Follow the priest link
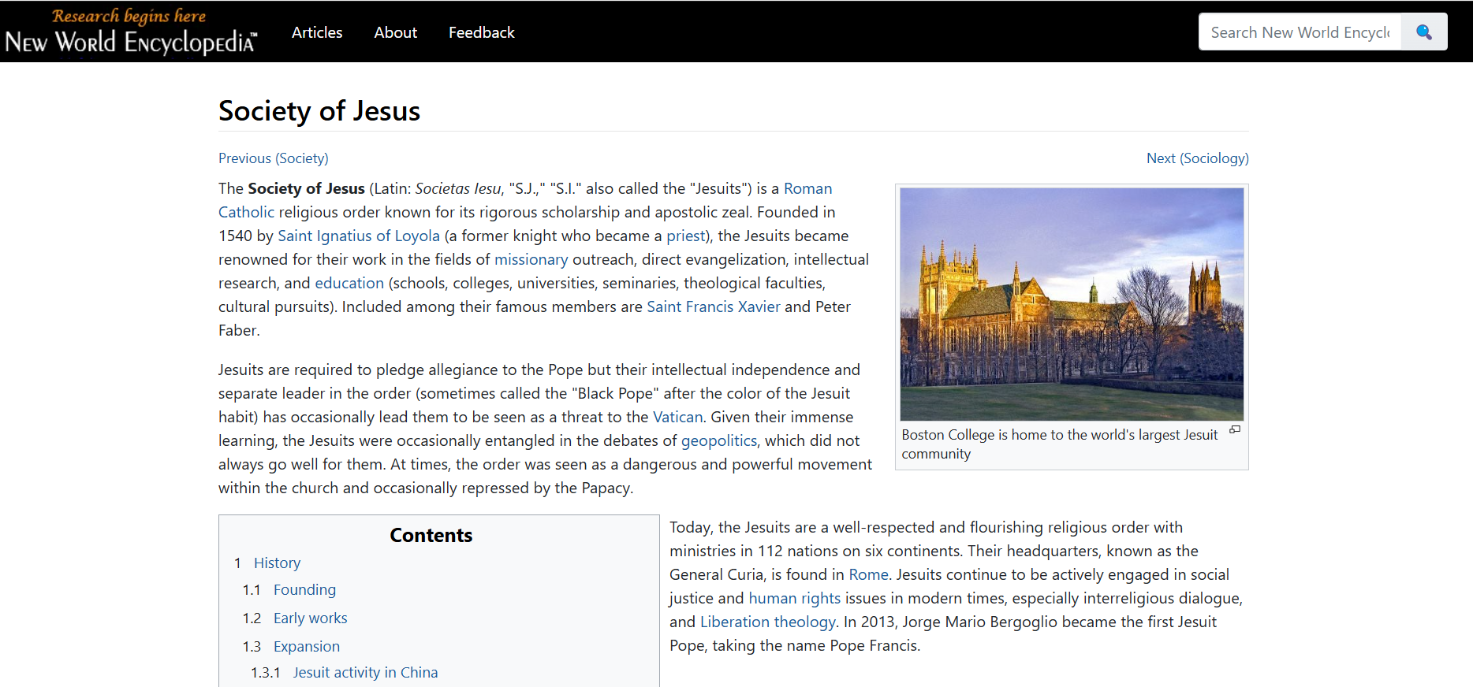The image size is (1473, 687). 686,236
